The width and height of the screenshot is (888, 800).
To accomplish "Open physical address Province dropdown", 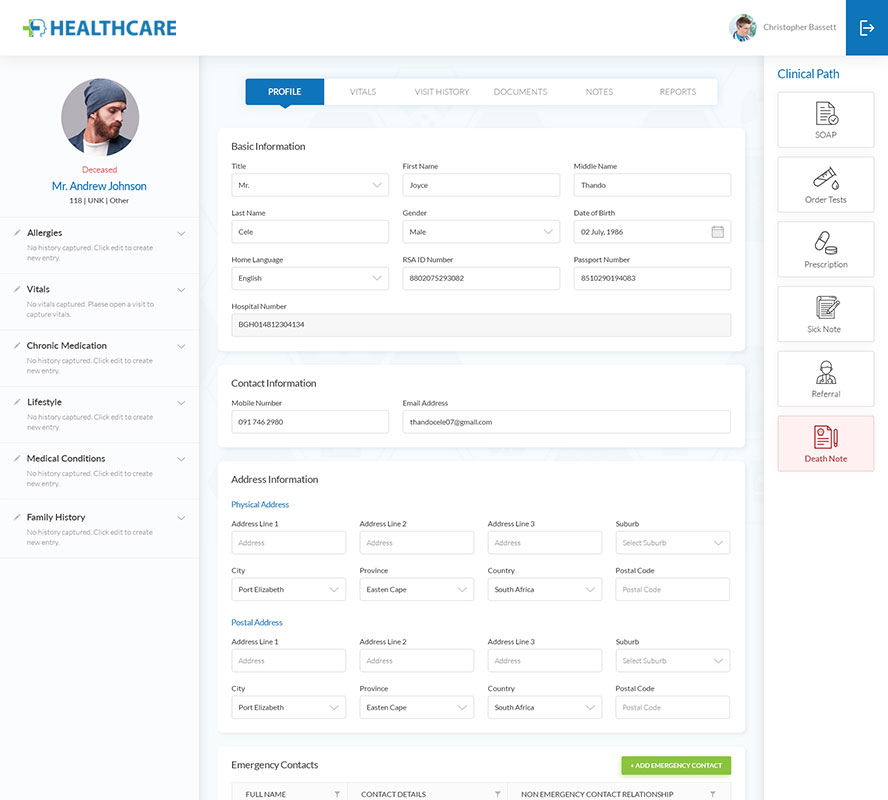I will 416,589.
